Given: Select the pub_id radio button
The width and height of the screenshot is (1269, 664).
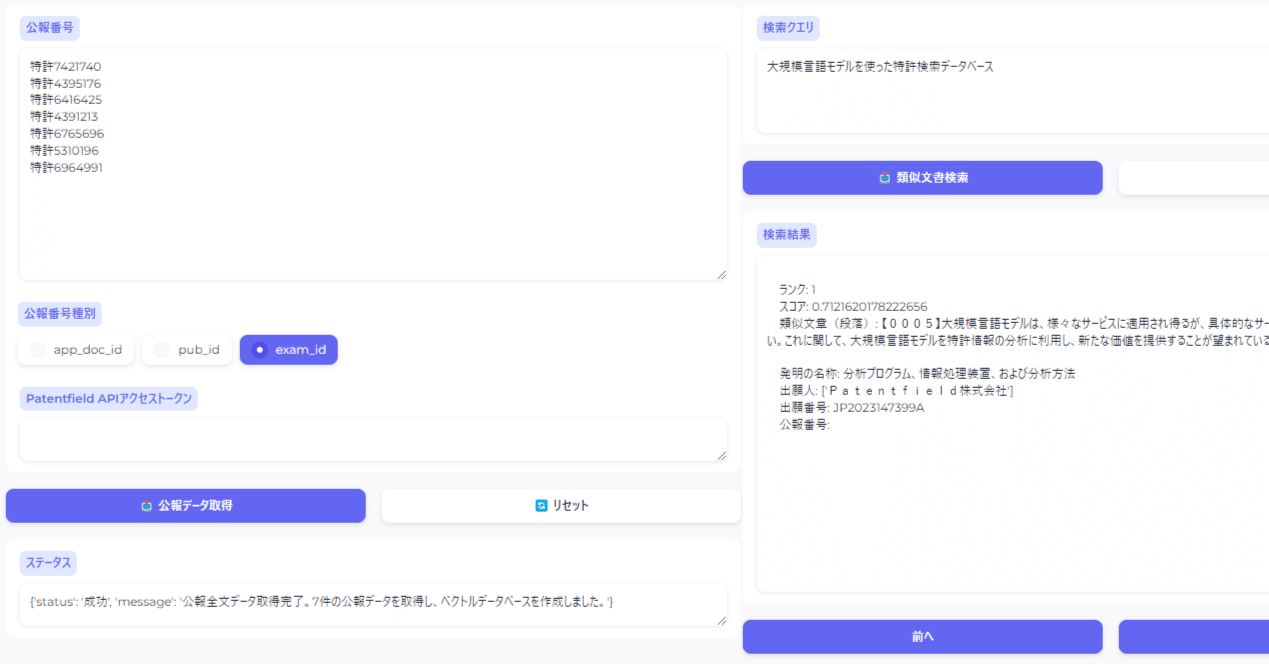Looking at the screenshot, I should (x=160, y=349).
